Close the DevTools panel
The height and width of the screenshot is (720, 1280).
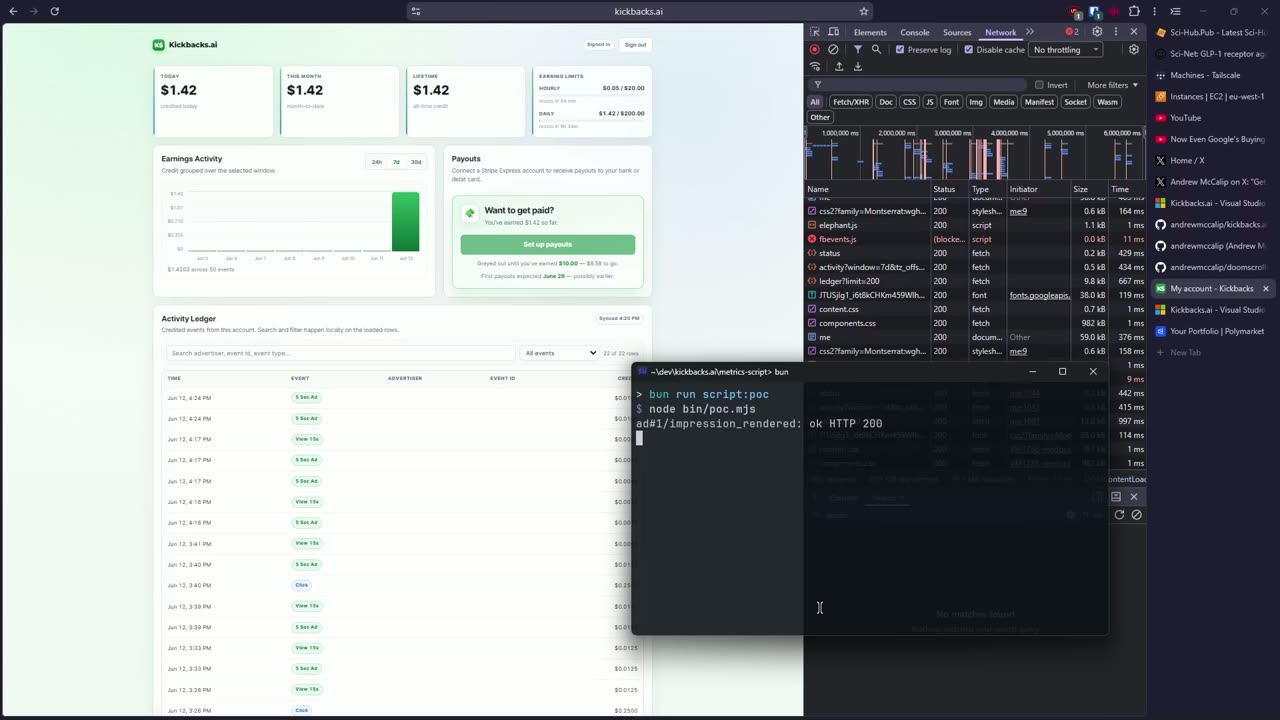pos(1134,32)
